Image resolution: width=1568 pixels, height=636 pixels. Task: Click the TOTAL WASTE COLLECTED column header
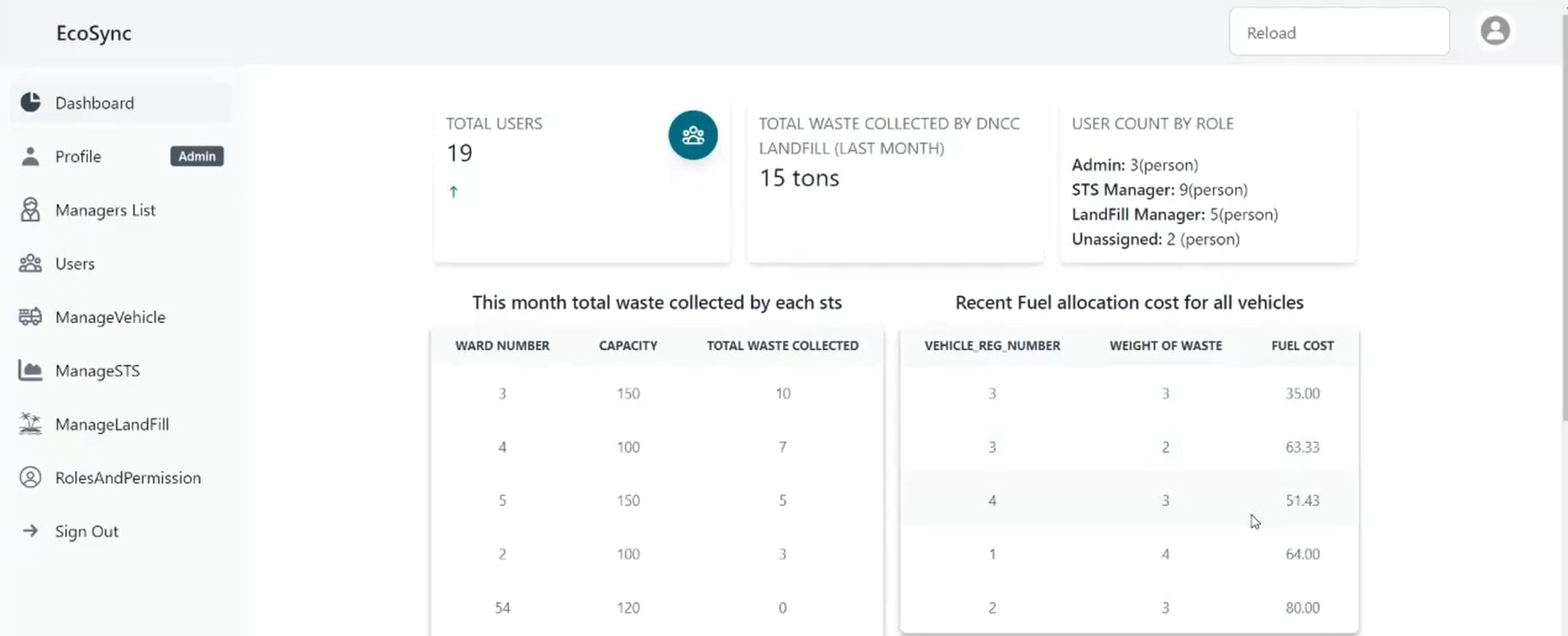pos(782,345)
